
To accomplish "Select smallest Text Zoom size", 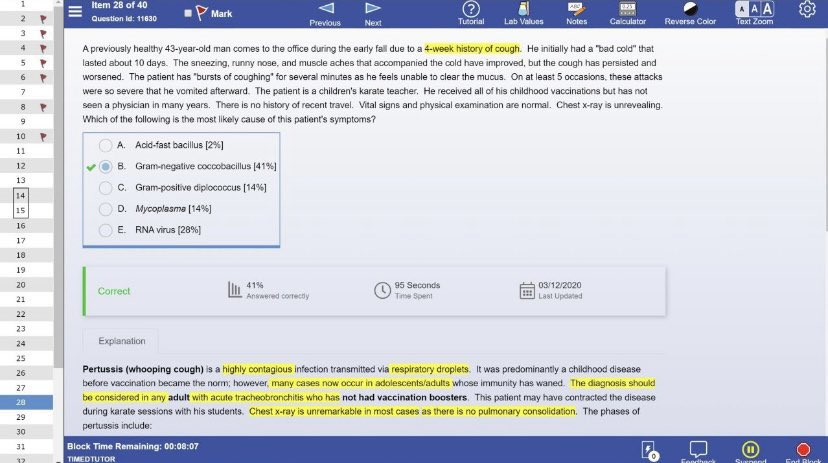I will click(742, 9).
